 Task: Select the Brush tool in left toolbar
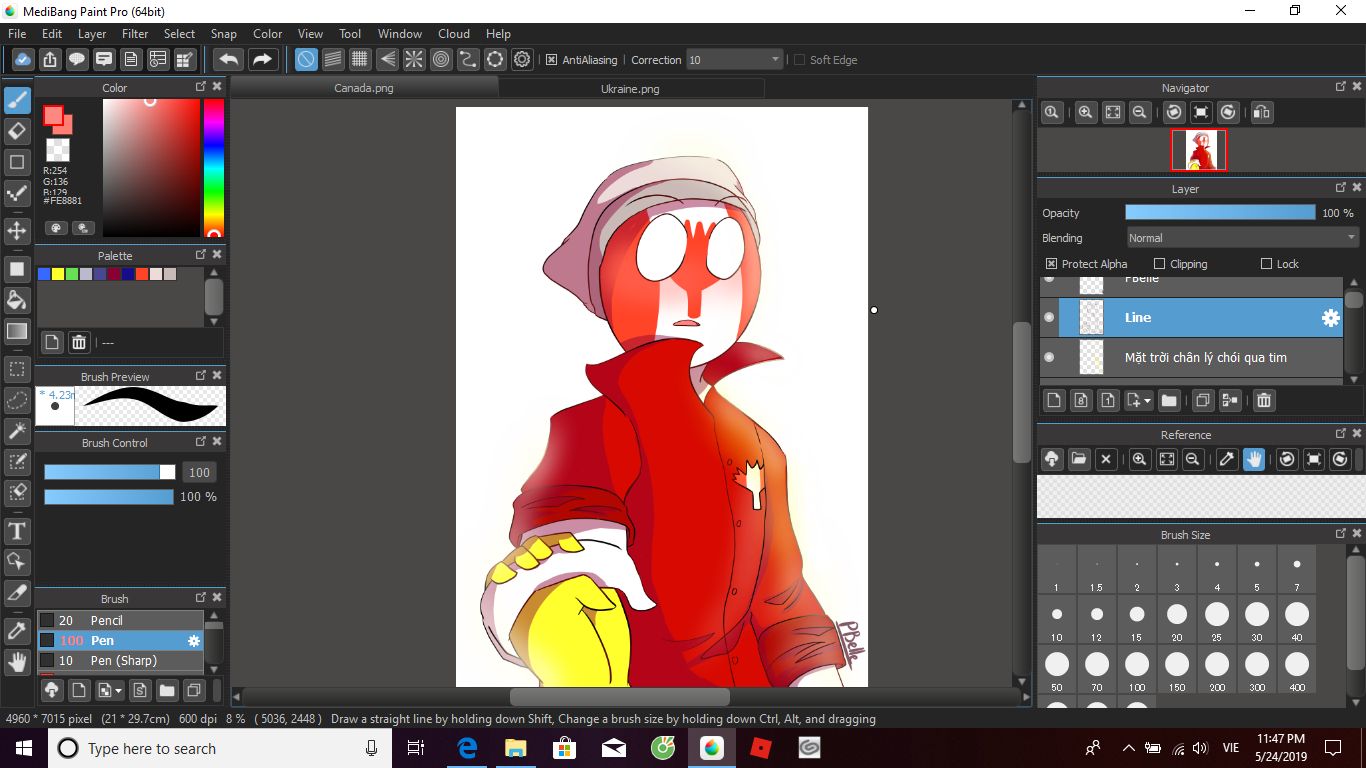click(17, 100)
